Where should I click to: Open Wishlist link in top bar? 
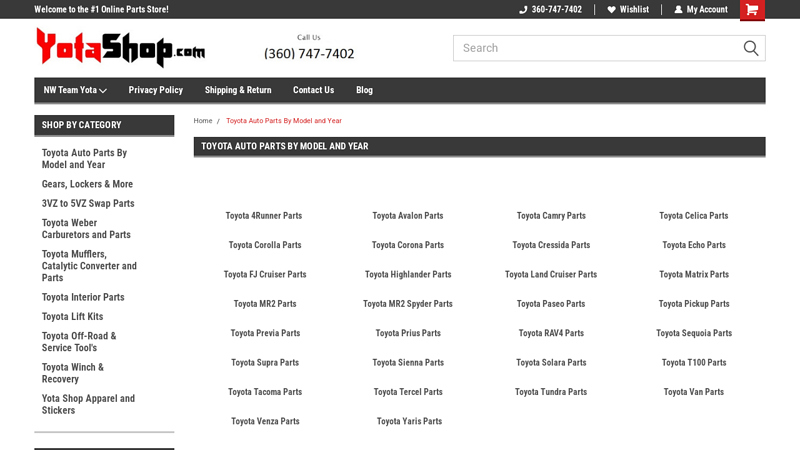(x=634, y=10)
